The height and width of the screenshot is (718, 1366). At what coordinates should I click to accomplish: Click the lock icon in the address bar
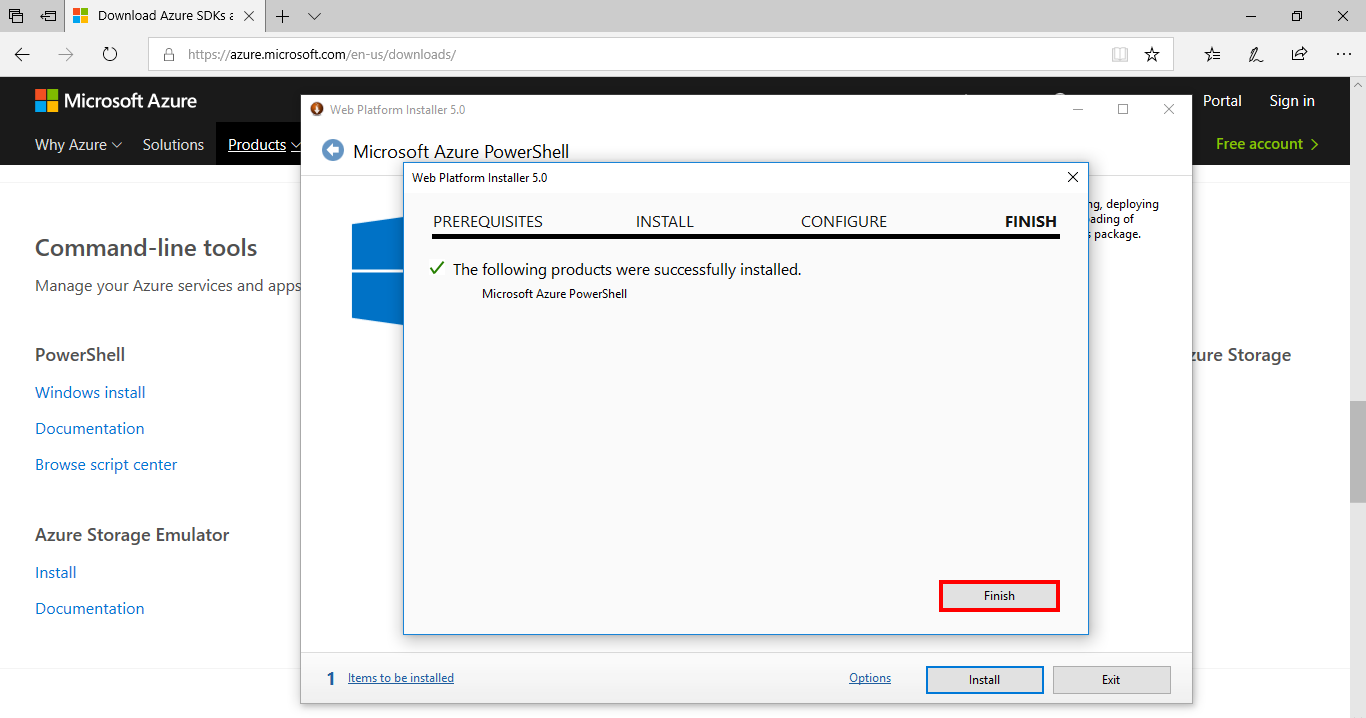point(169,54)
